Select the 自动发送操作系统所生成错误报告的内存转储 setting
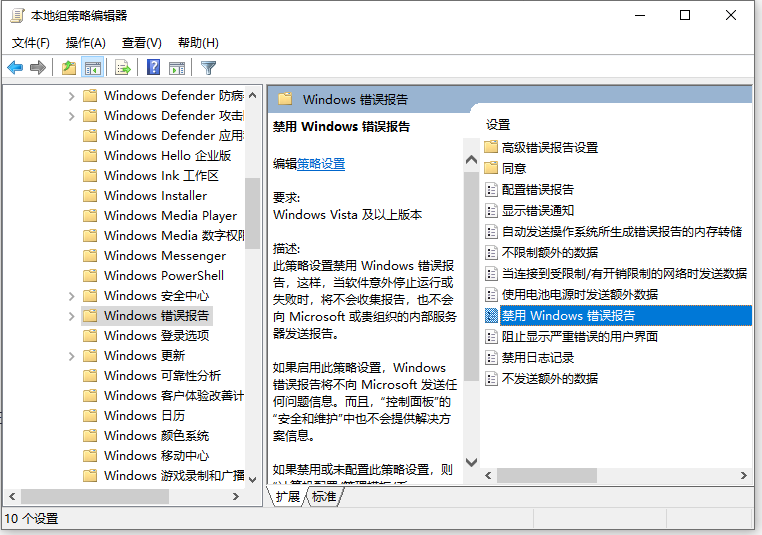The image size is (762, 535). pyautogui.click(x=622, y=231)
